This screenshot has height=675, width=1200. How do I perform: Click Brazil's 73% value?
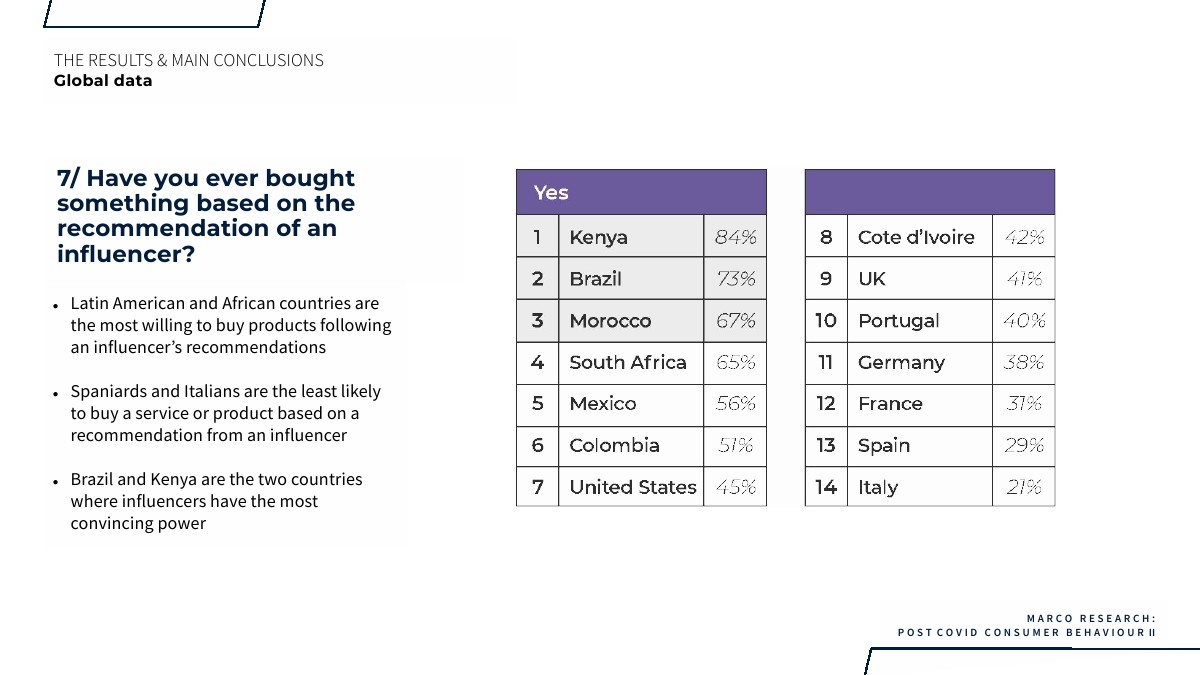point(735,279)
